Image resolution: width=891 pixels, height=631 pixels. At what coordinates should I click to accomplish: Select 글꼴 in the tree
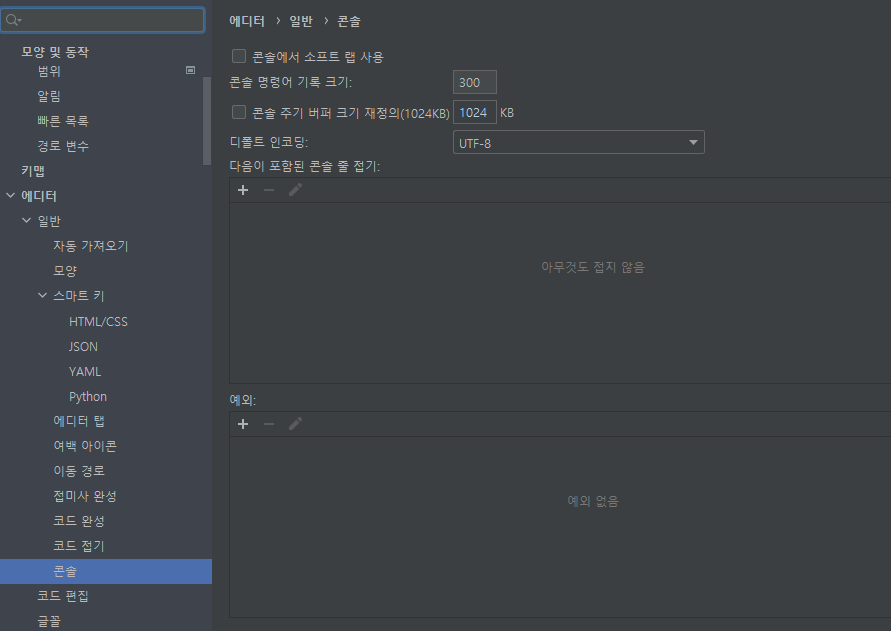49,621
